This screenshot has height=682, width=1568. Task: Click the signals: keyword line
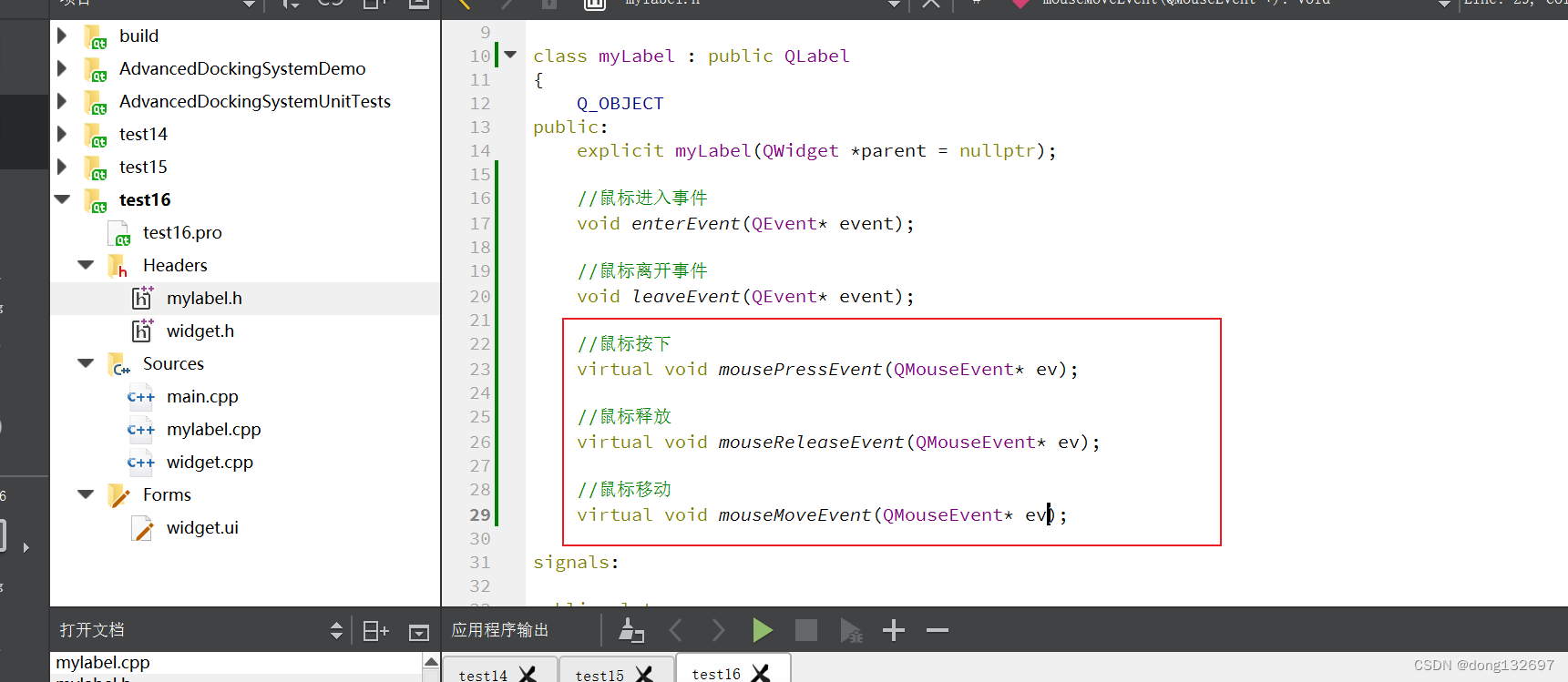pyautogui.click(x=576, y=562)
